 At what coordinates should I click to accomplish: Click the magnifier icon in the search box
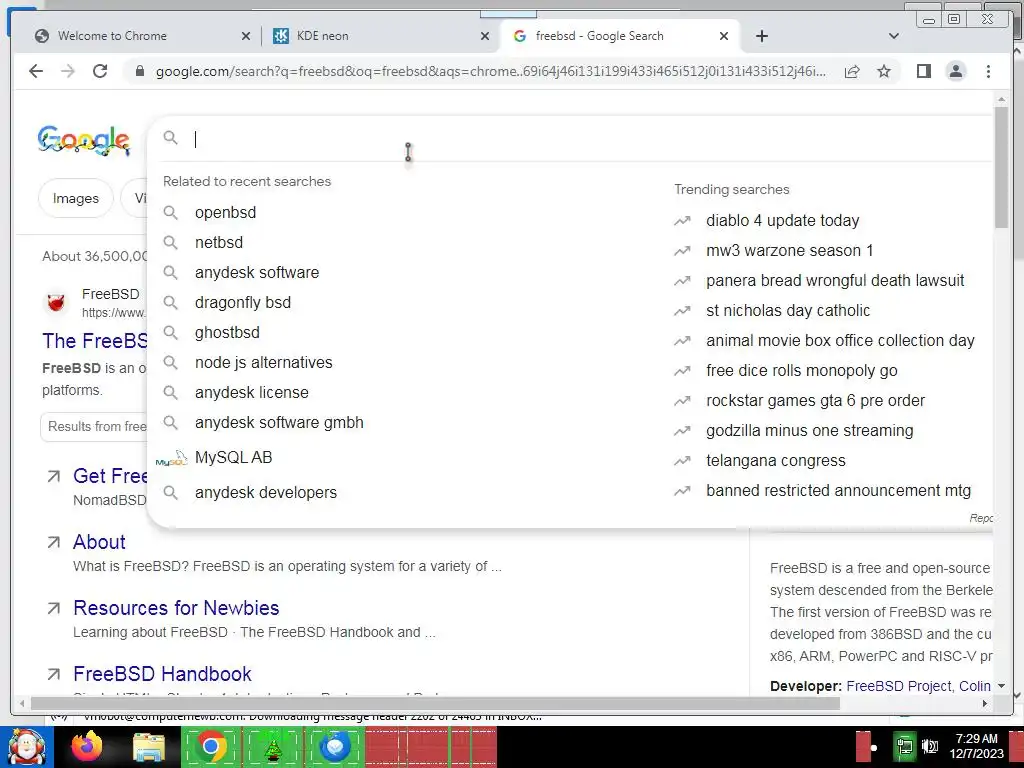point(170,138)
